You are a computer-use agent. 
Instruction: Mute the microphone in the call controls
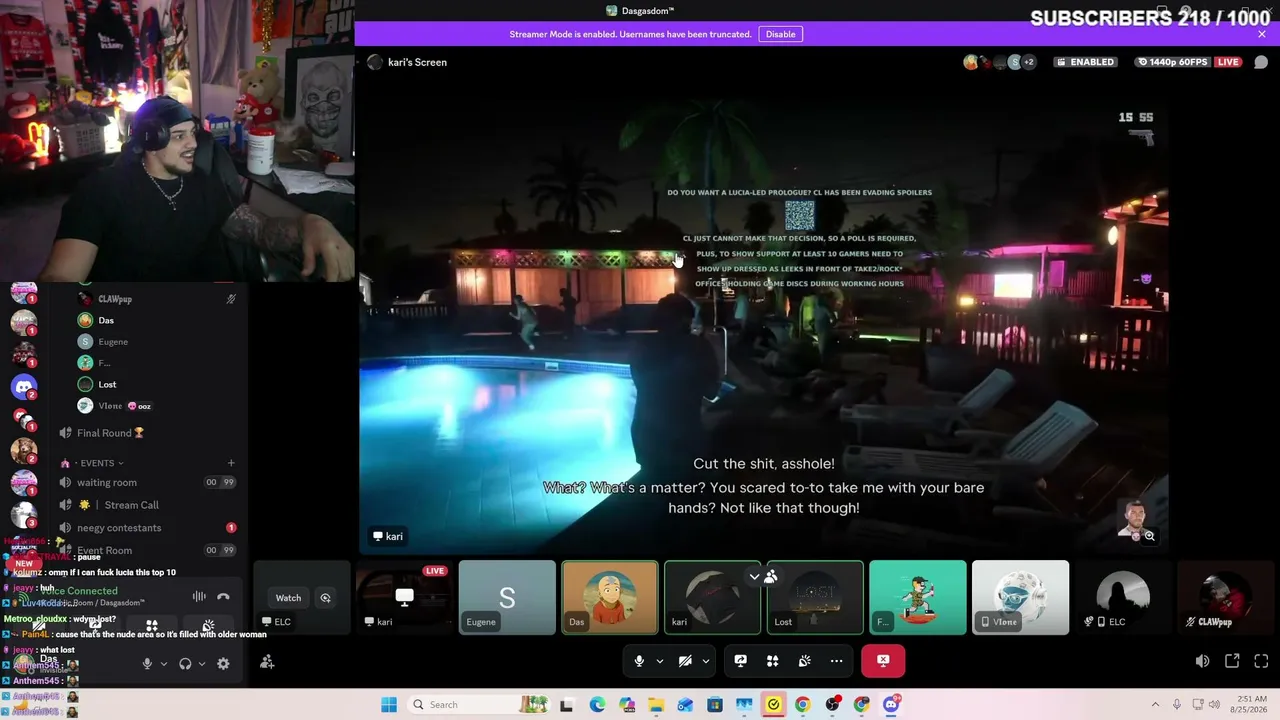(639, 661)
